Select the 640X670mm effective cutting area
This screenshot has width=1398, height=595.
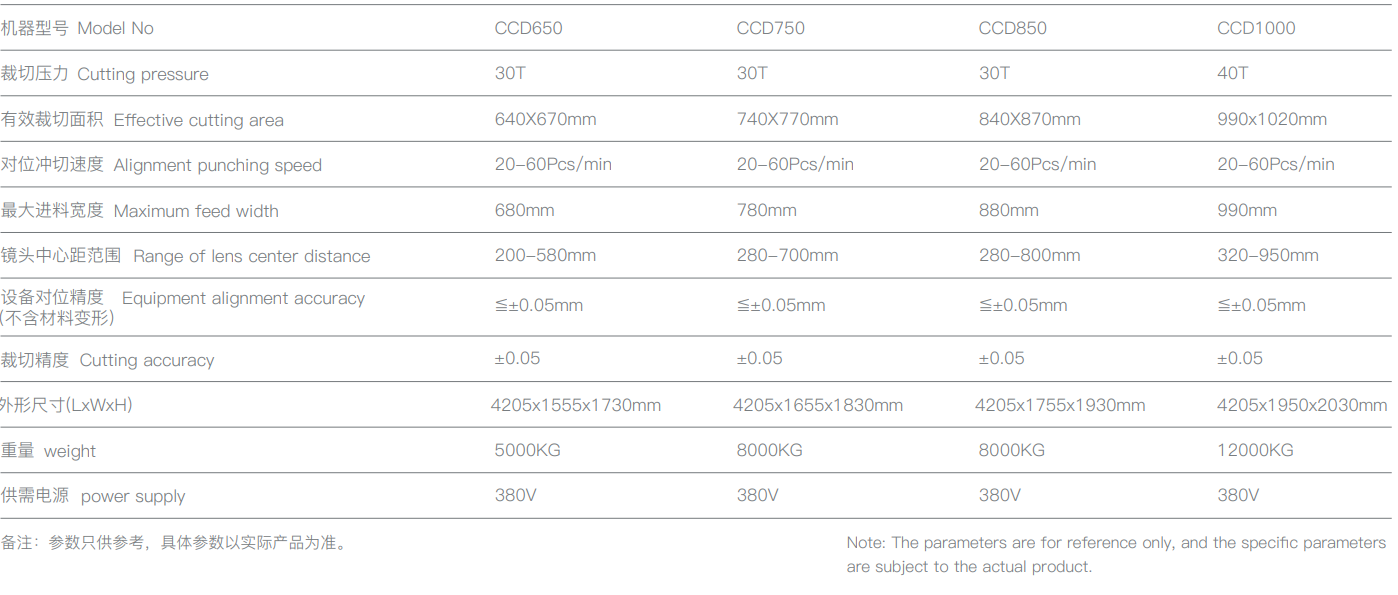(x=545, y=119)
